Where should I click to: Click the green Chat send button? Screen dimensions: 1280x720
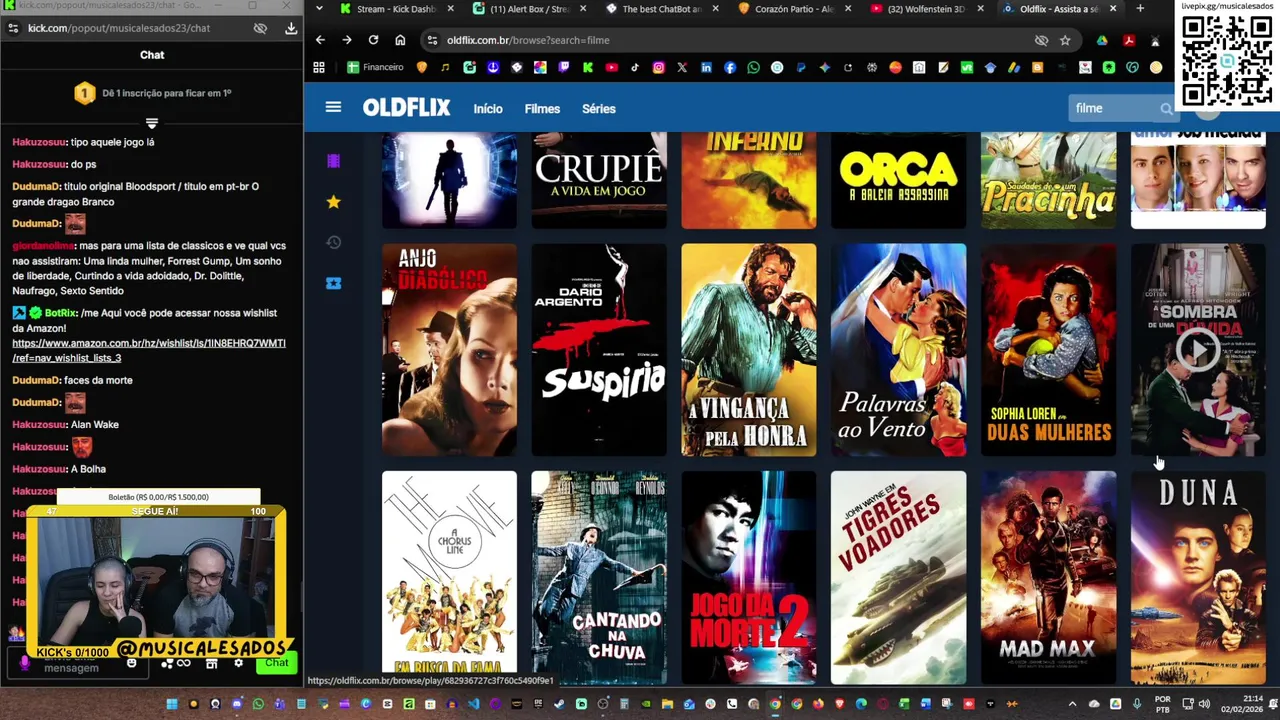click(x=277, y=663)
